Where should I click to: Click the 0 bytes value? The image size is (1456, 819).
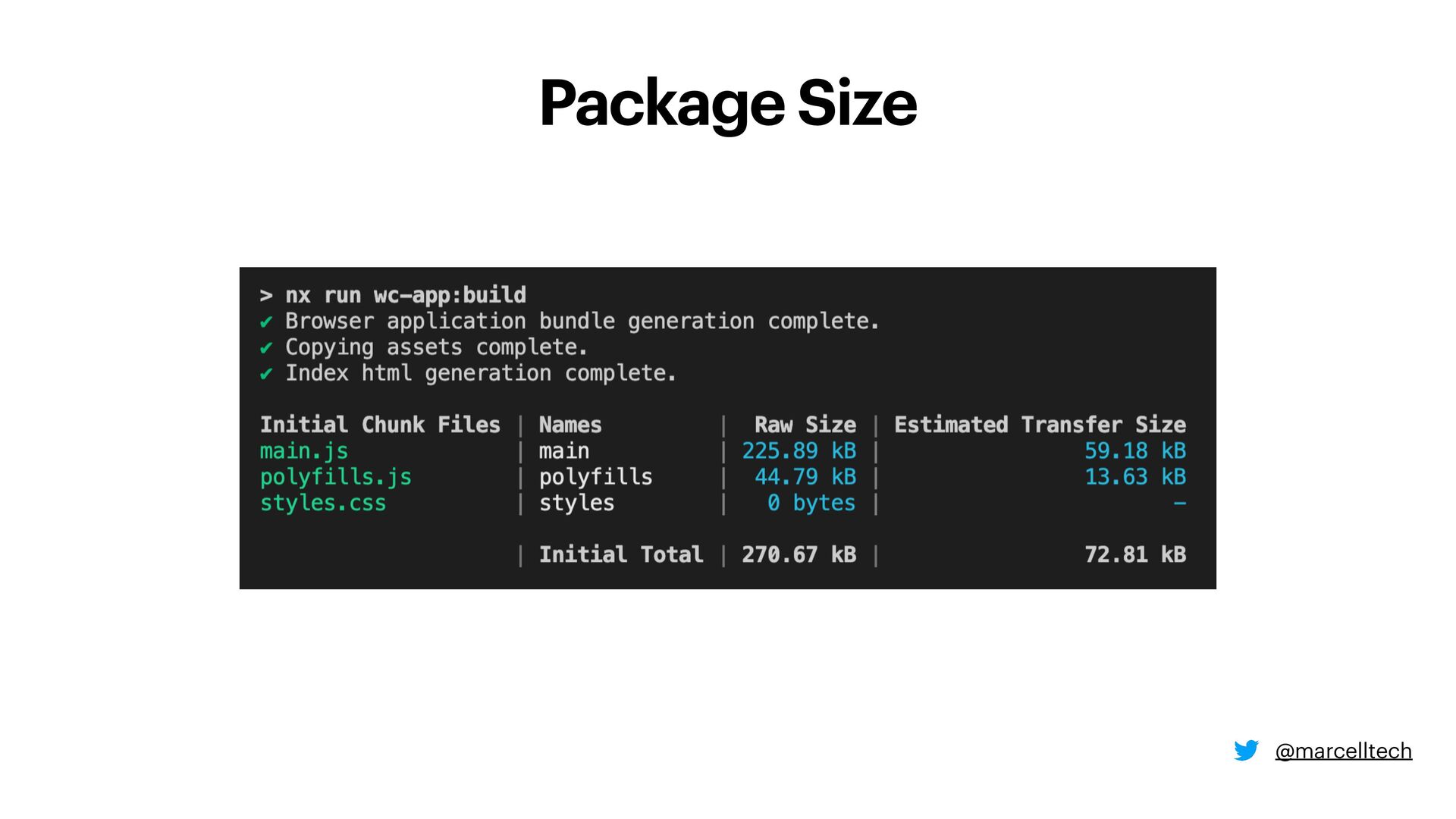(x=811, y=503)
